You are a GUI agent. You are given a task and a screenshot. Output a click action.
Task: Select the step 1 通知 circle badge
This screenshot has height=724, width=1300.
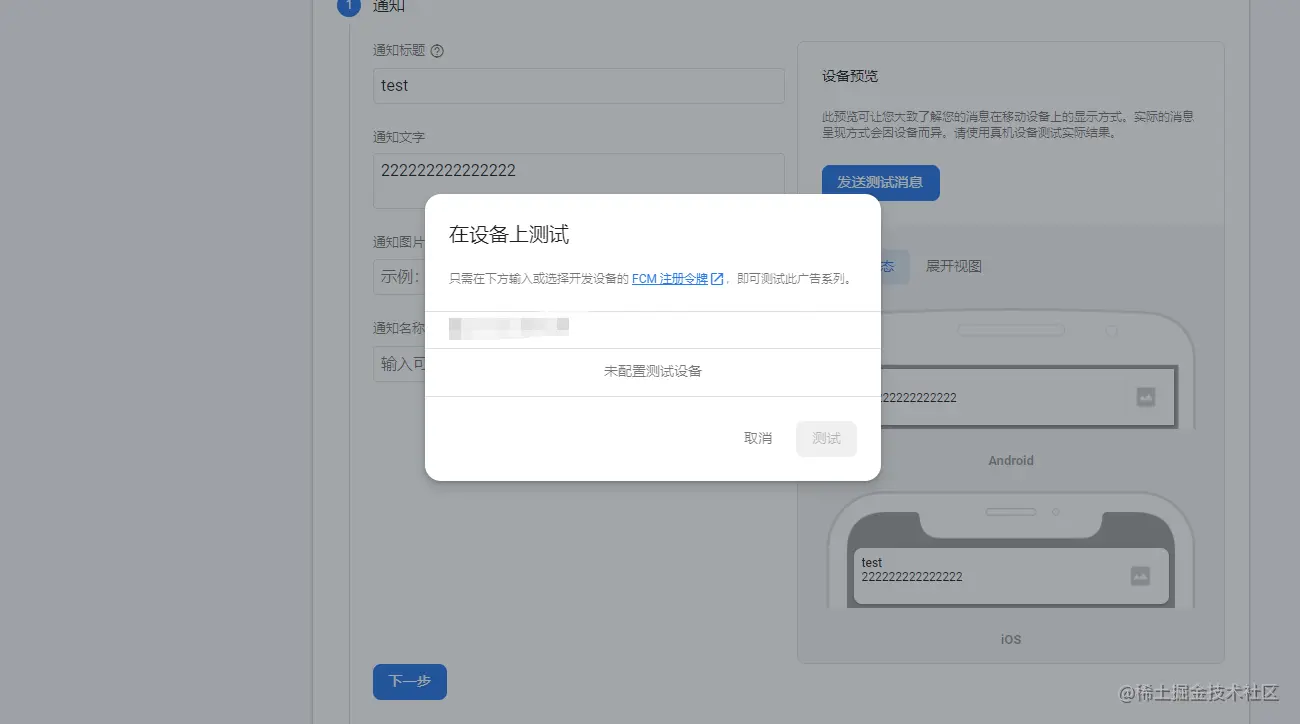348,7
